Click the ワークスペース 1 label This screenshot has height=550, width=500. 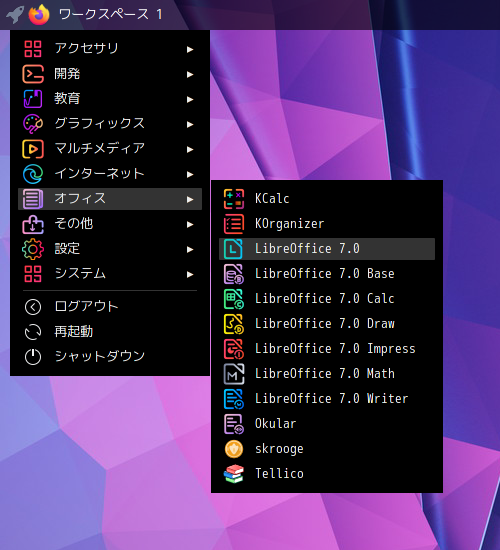(110, 14)
